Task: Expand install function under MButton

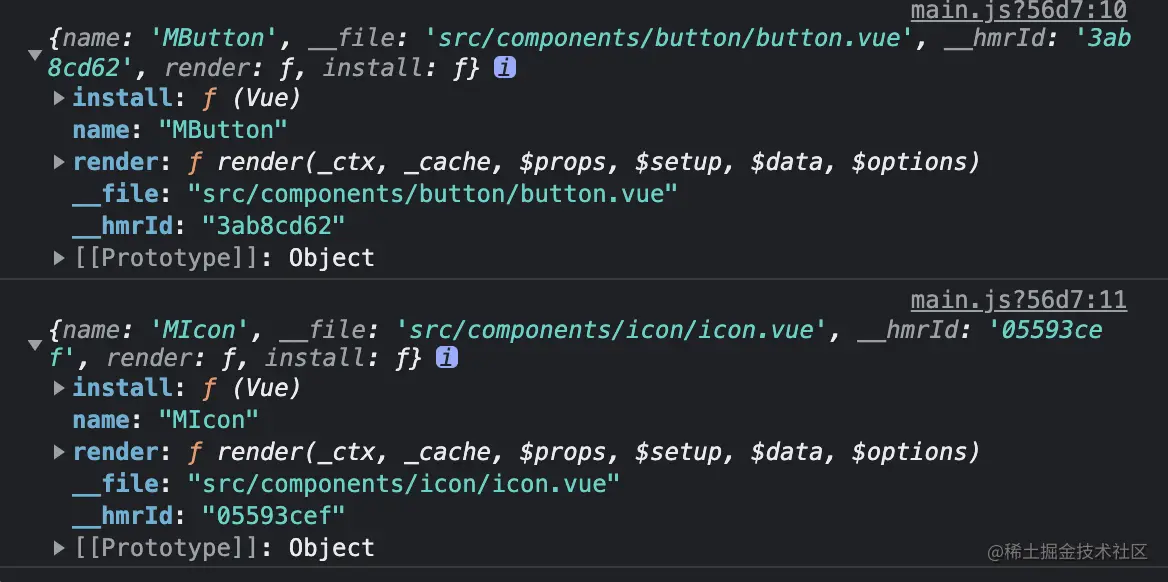Action: tap(60, 98)
